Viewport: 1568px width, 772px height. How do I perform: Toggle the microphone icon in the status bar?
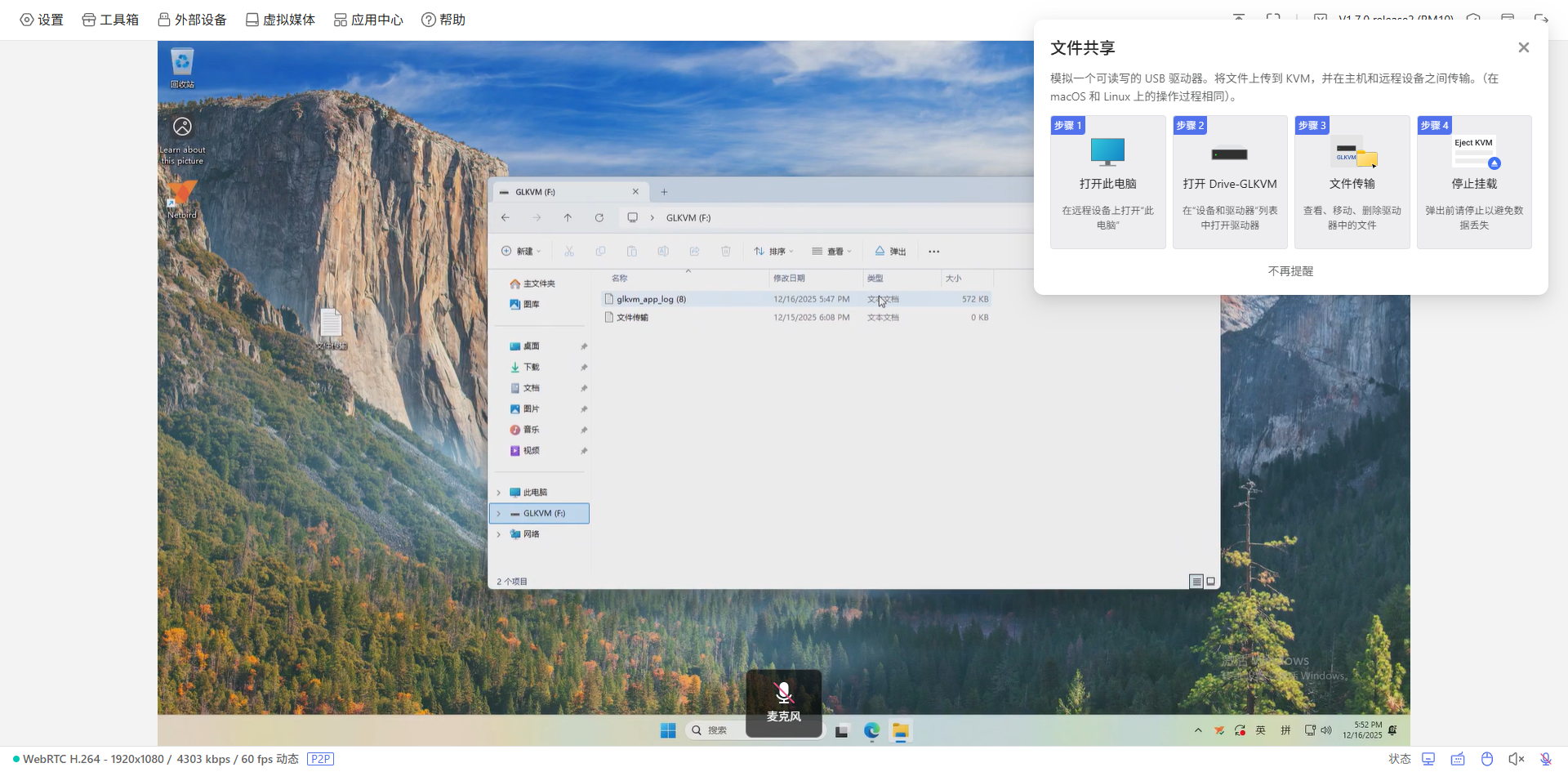tap(1545, 759)
